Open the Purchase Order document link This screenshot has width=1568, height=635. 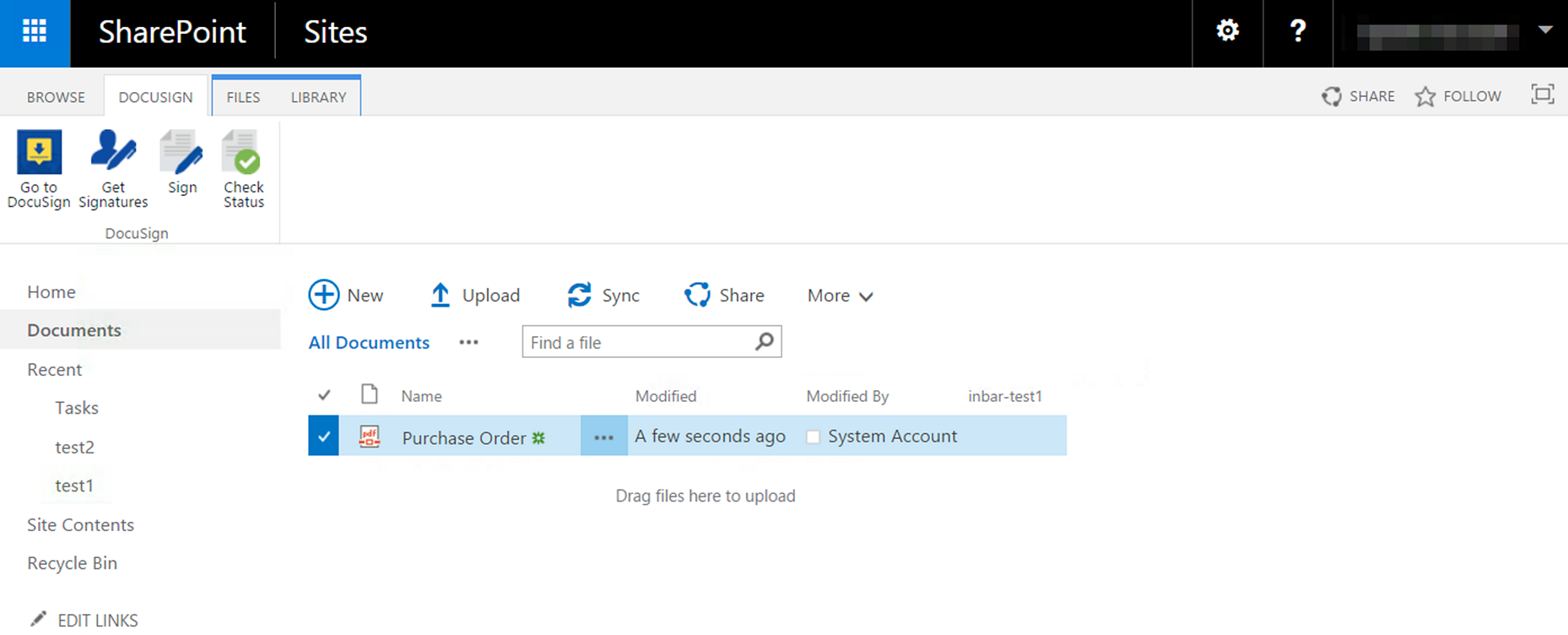(x=463, y=437)
